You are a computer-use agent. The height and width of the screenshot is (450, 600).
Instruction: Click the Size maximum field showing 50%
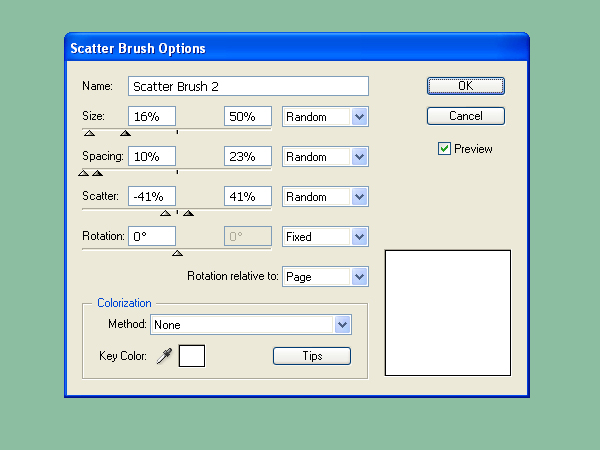[248, 116]
